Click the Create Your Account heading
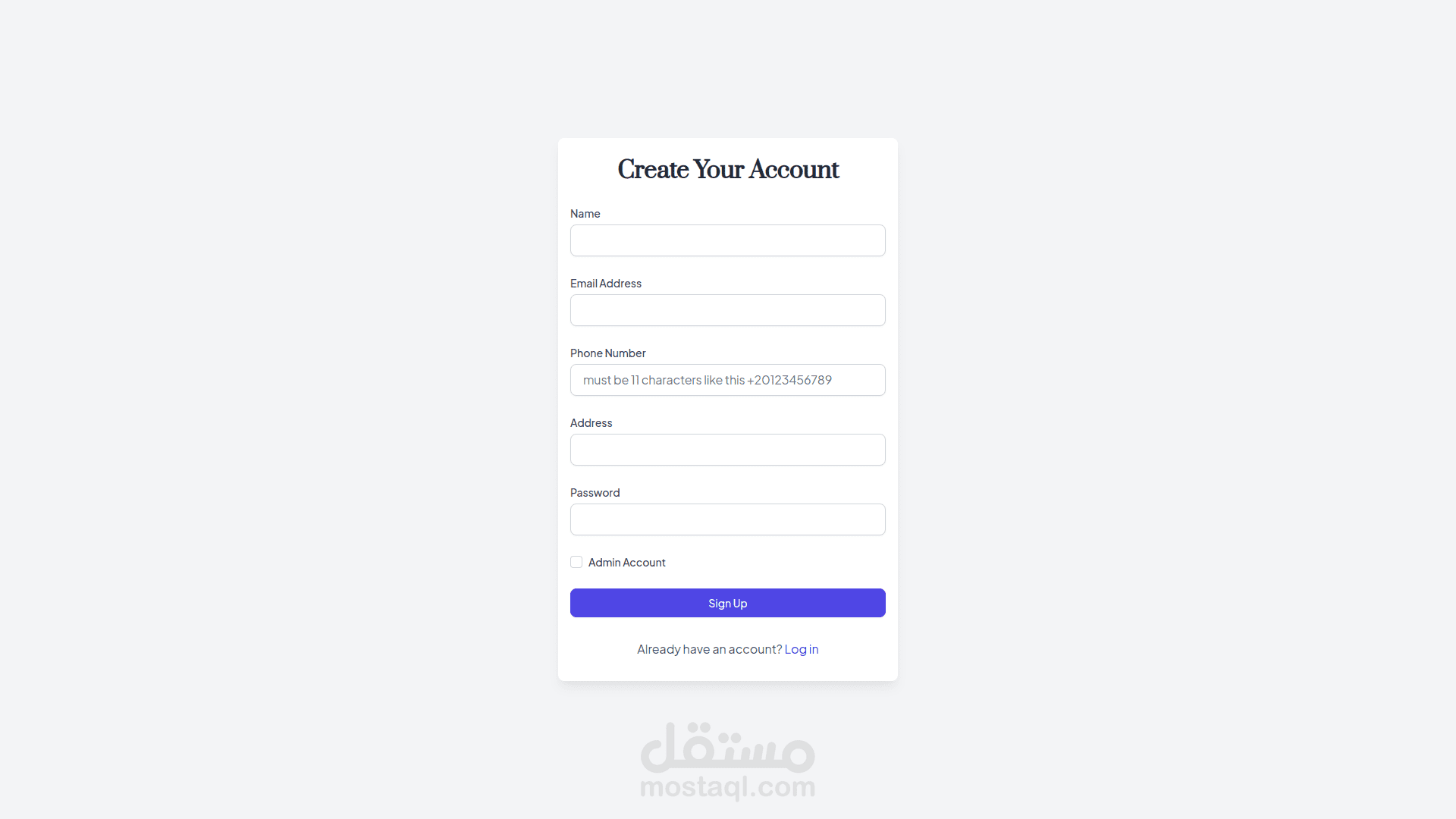Viewport: 1456px width, 819px height. pos(727,169)
